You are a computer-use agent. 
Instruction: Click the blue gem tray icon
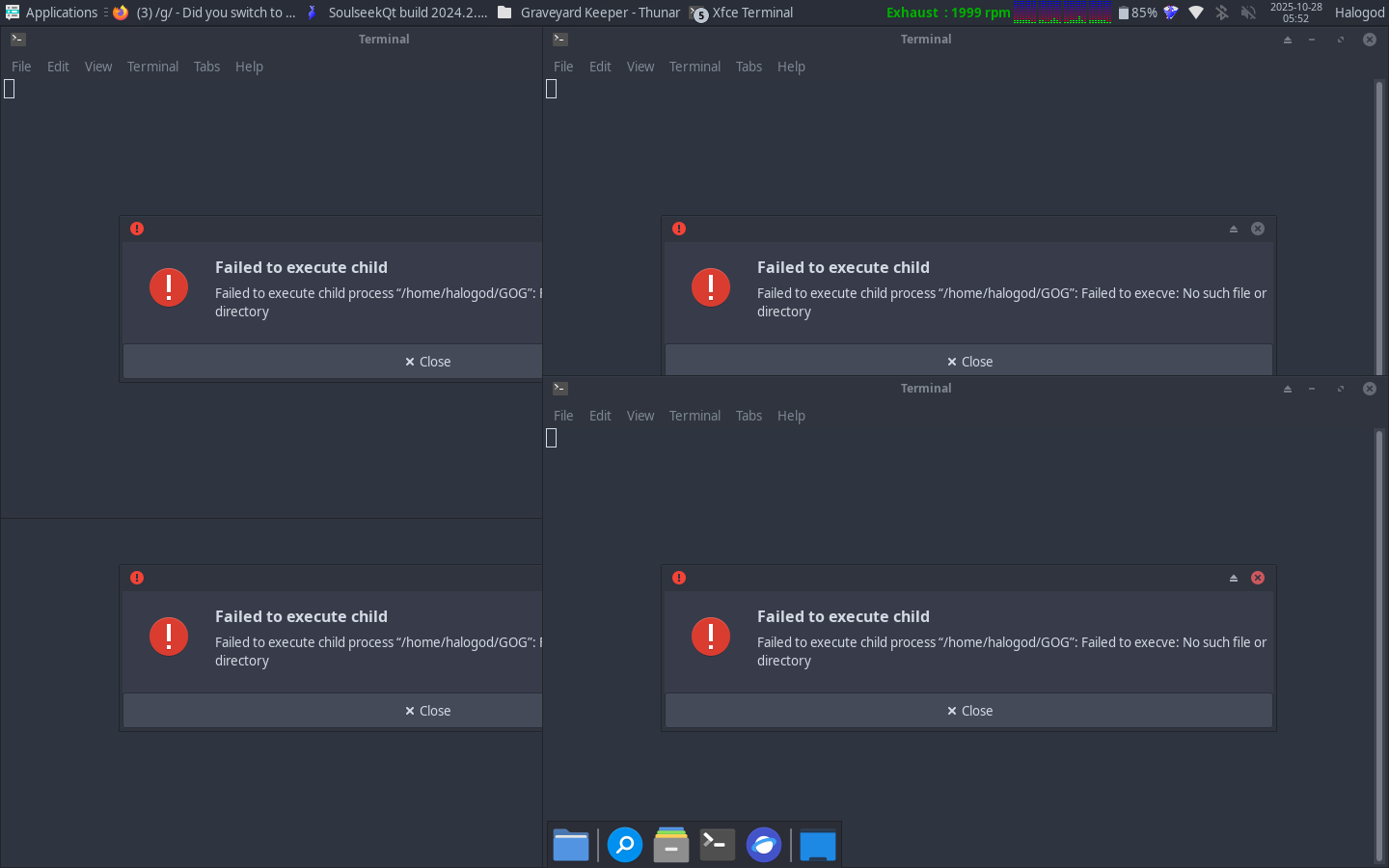coord(1171,13)
